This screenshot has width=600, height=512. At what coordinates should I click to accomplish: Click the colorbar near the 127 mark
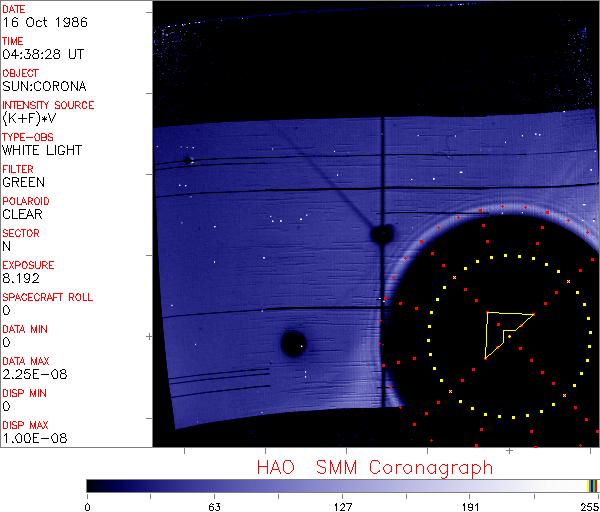tap(342, 485)
